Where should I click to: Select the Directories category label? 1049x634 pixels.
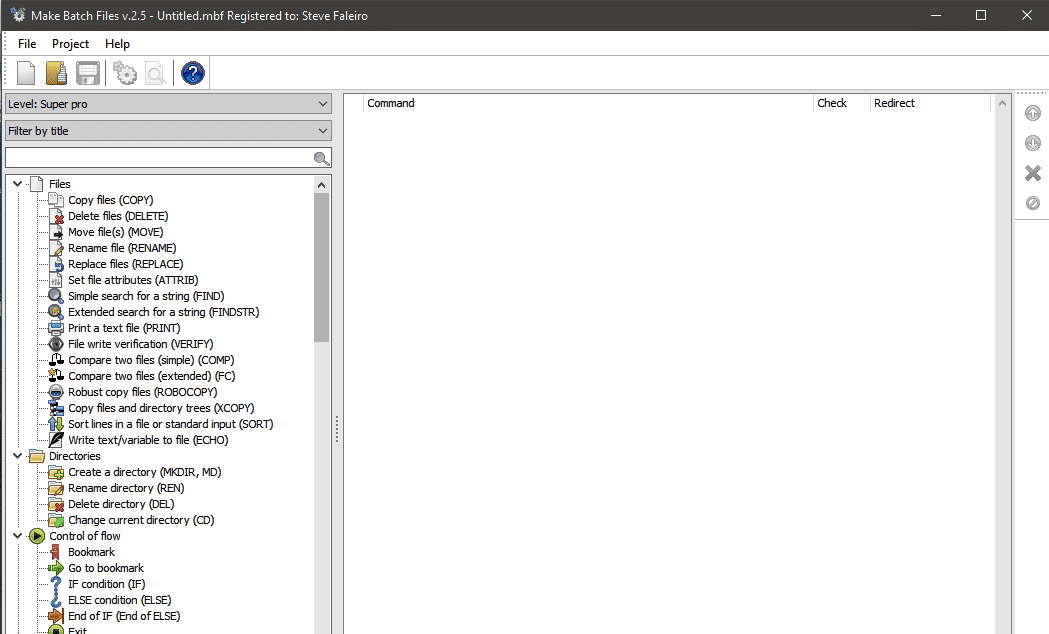tap(74, 456)
